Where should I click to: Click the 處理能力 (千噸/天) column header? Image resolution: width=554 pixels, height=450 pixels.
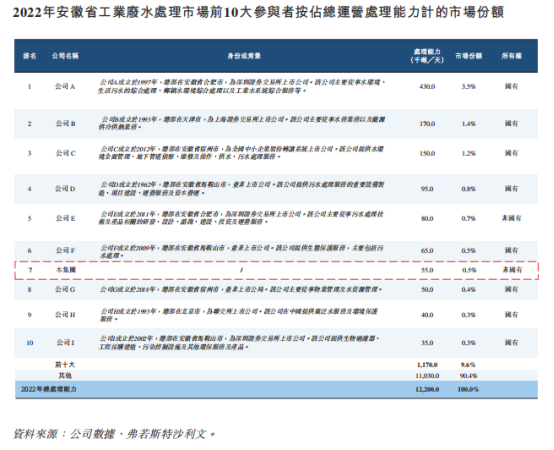point(427,56)
